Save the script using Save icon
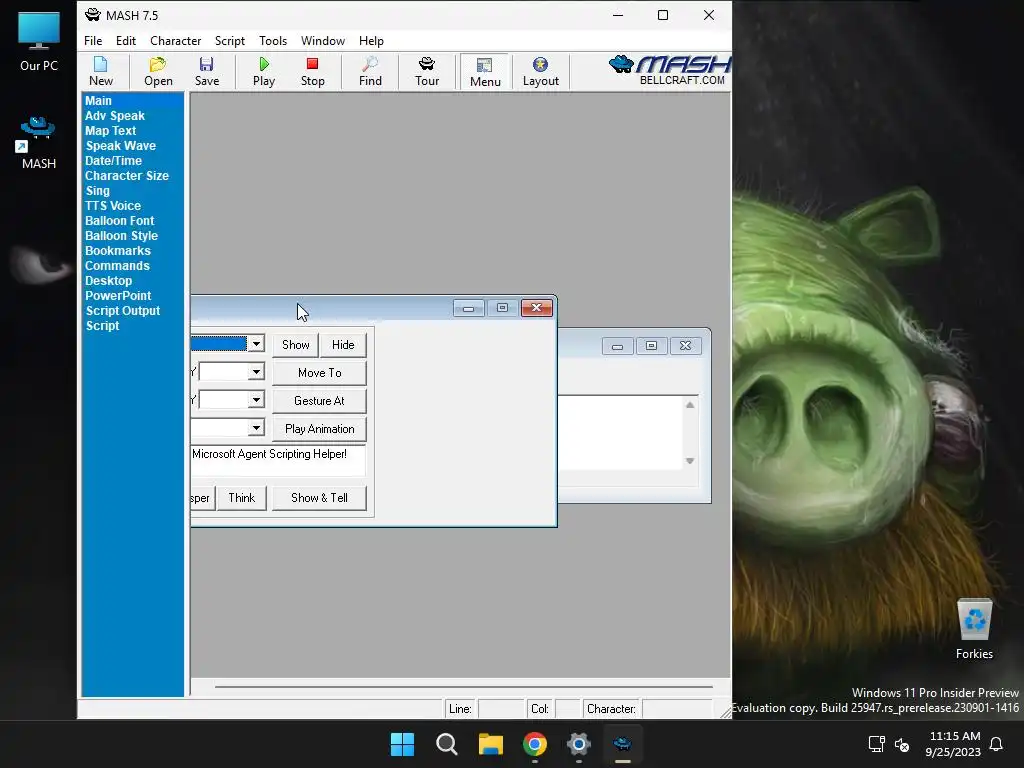Screen dimensions: 1024x768 (206, 72)
